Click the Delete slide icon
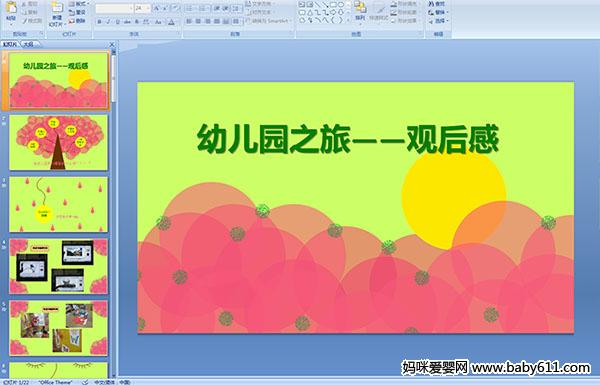The width and height of the screenshot is (600, 385). pos(77,21)
